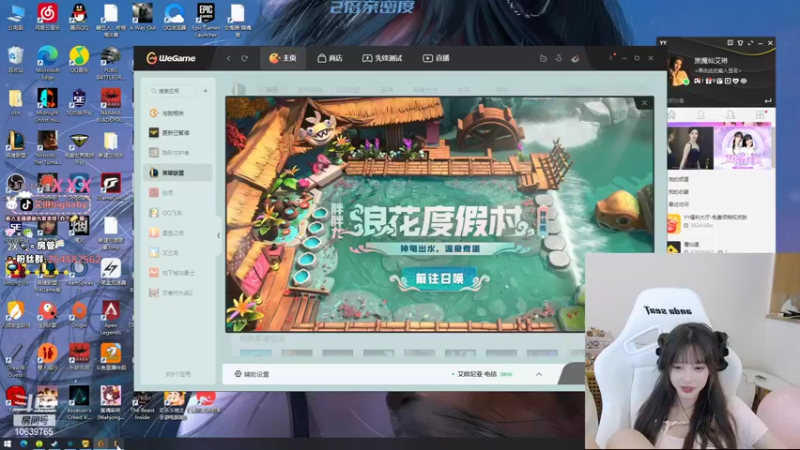Open the Microsoft Edge desktop shortcut
Screen dimensions: 800x450
tap(47, 63)
